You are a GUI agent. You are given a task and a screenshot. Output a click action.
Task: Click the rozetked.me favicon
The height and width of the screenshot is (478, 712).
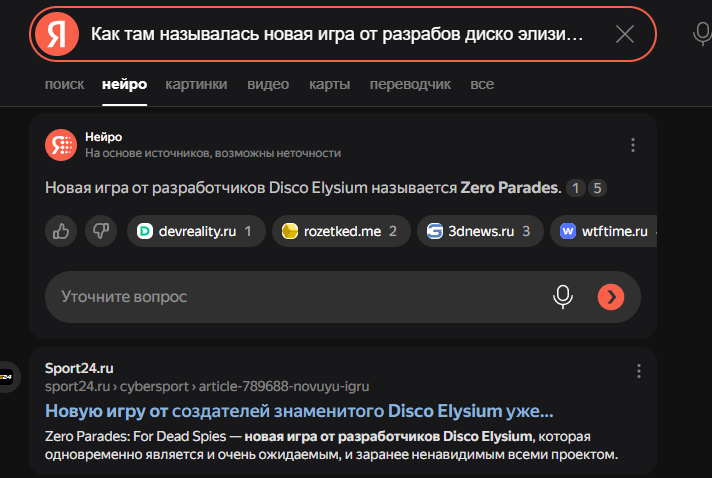tap(290, 231)
